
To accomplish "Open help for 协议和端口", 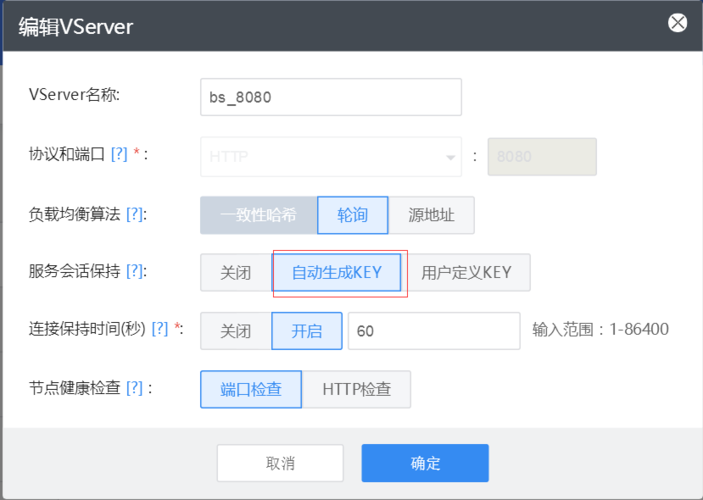I will point(119,154).
